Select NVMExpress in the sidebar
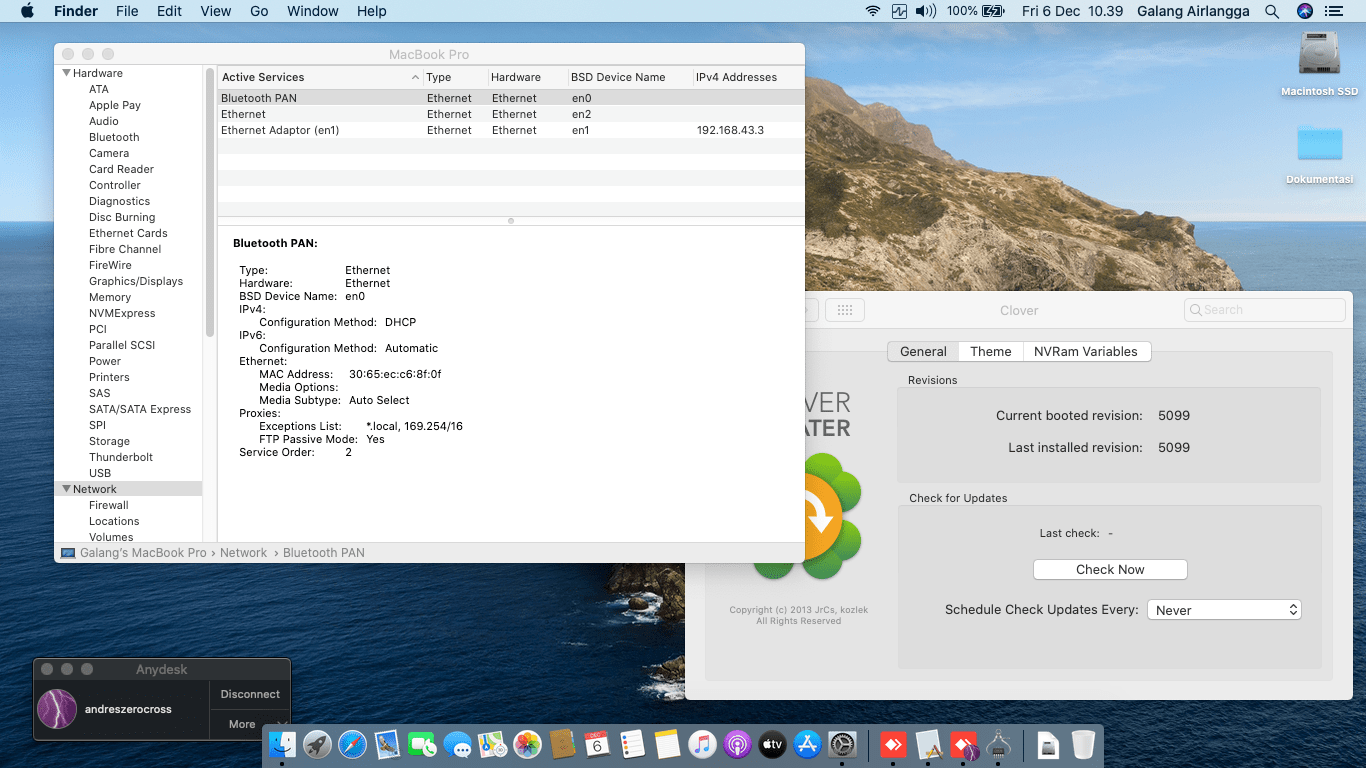This screenshot has height=768, width=1366. [122, 313]
